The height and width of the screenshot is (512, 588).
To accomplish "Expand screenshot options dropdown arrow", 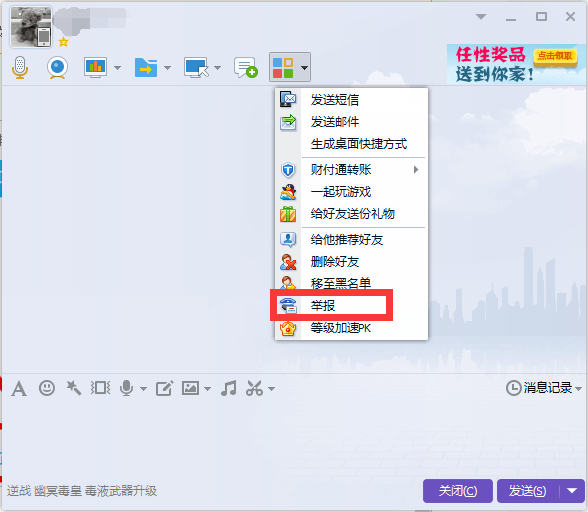I will (272, 389).
